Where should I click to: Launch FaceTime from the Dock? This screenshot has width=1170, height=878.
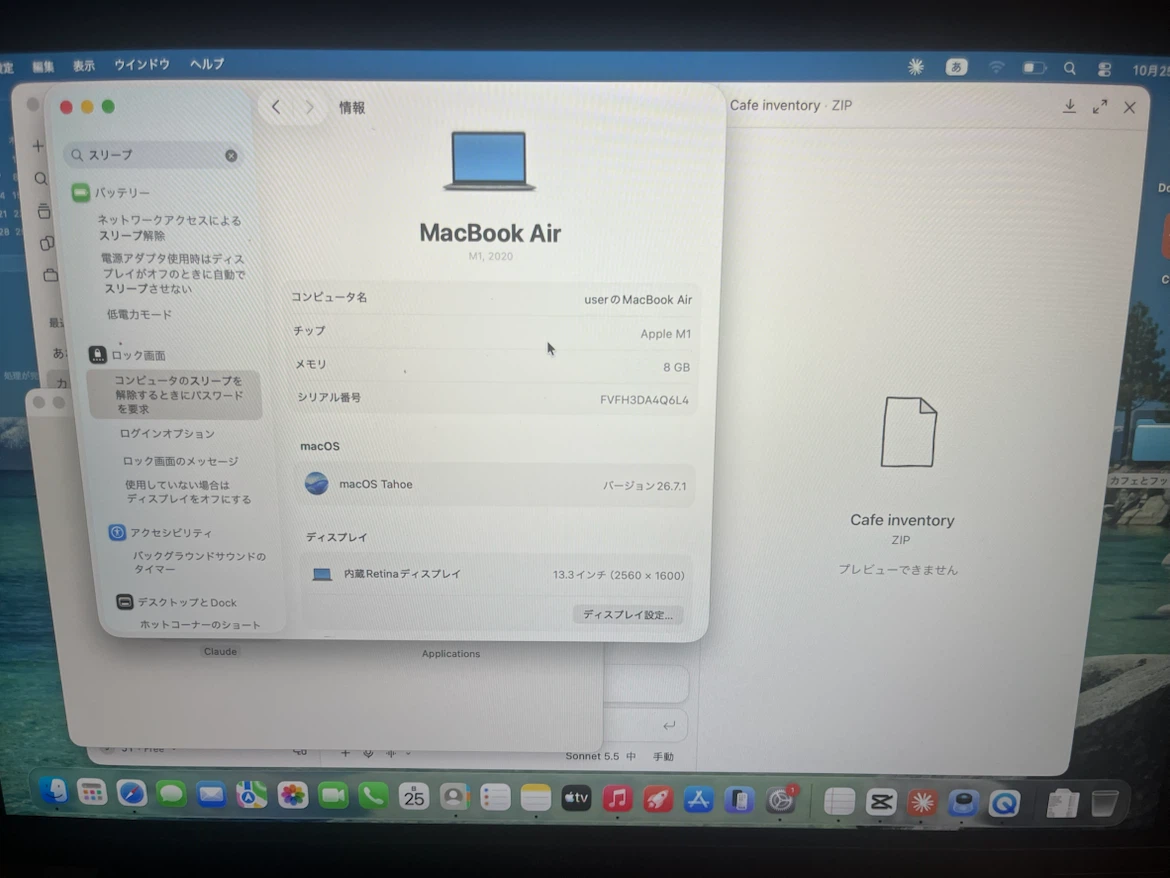coord(333,797)
